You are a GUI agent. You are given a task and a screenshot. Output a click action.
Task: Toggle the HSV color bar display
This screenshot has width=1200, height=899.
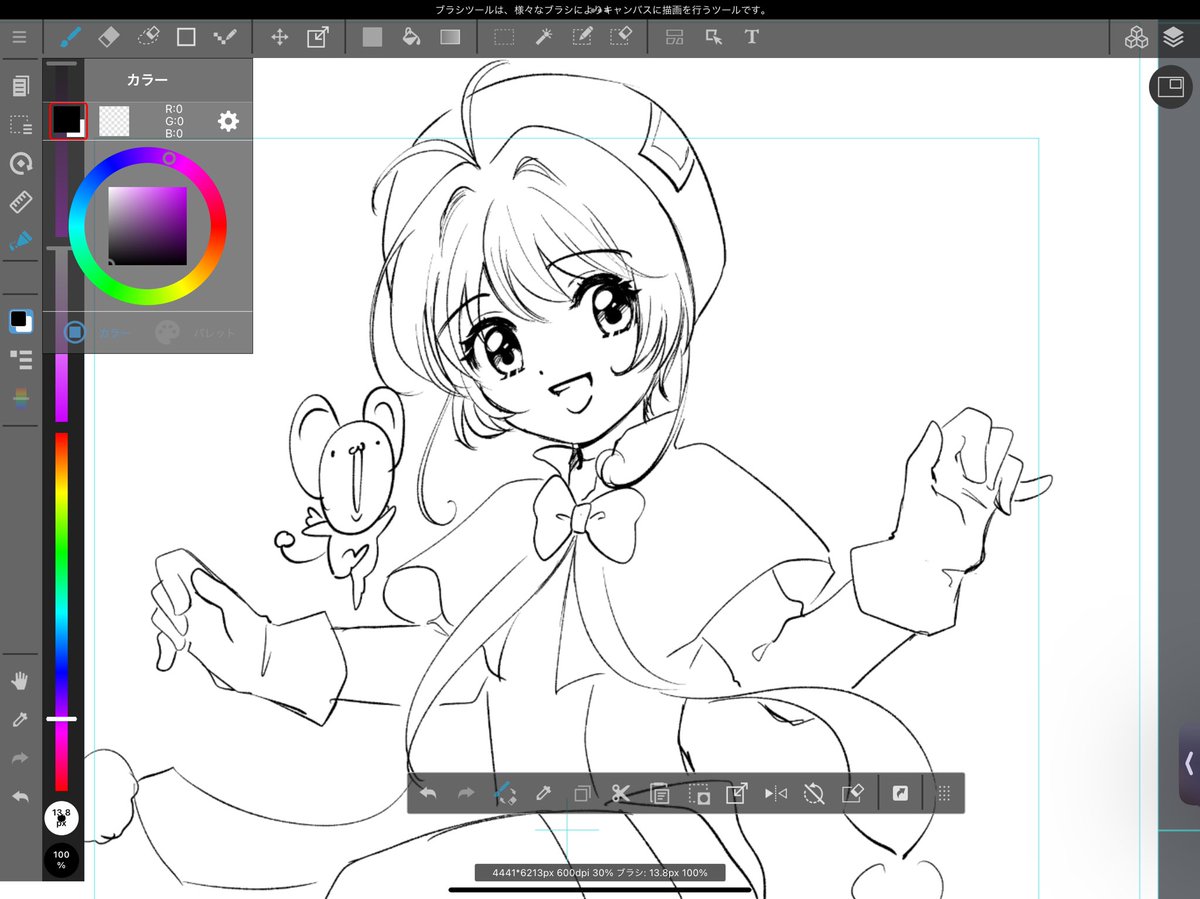[21, 398]
